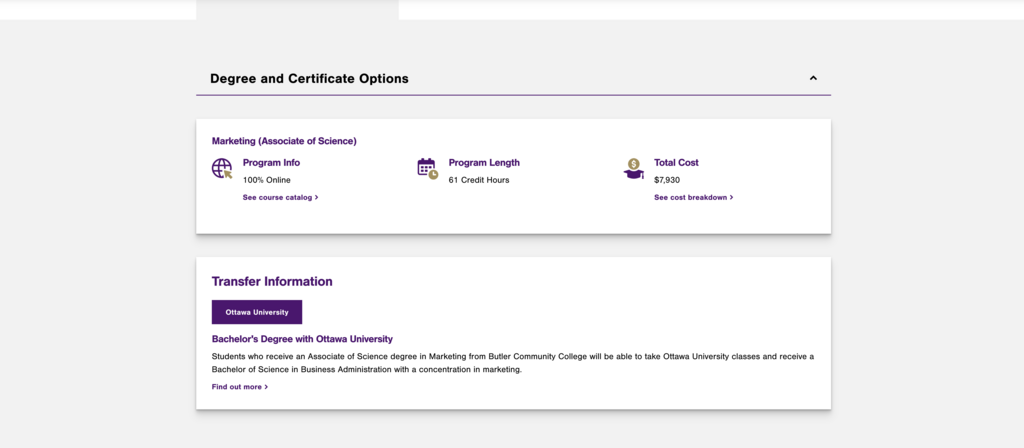The height and width of the screenshot is (448, 1024).
Task: Click the $7,930 cost amount
Action: [667, 180]
